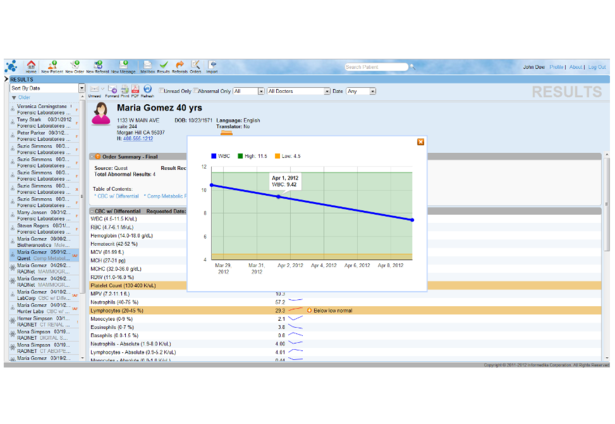Expand the RESULTS panel arrow
615x424 pixels.
click(x=6, y=79)
